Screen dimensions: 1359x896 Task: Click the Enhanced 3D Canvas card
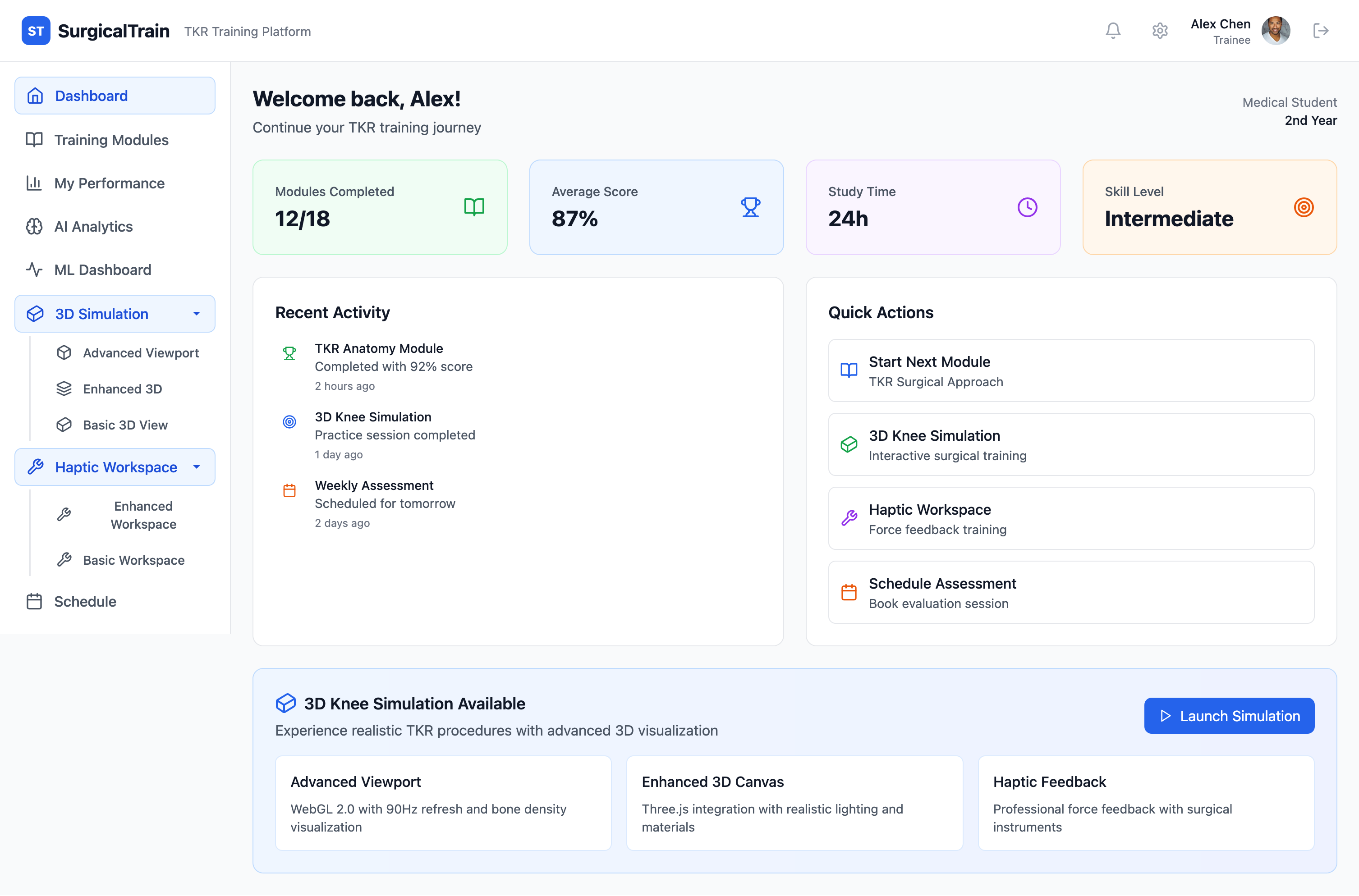794,803
